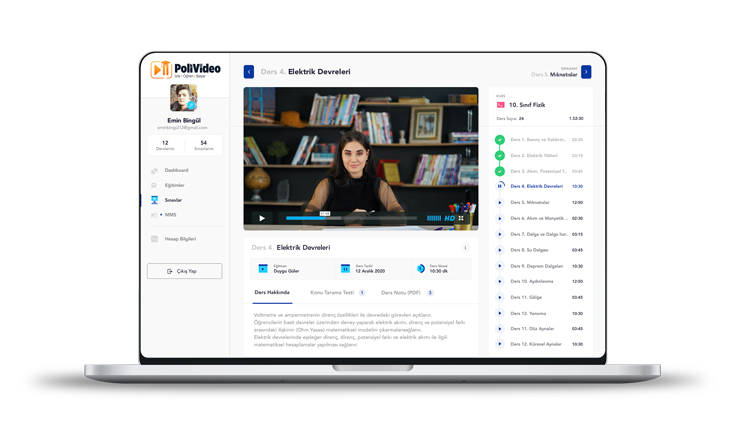Play the Elektrik Devreleri video

pyautogui.click(x=262, y=218)
